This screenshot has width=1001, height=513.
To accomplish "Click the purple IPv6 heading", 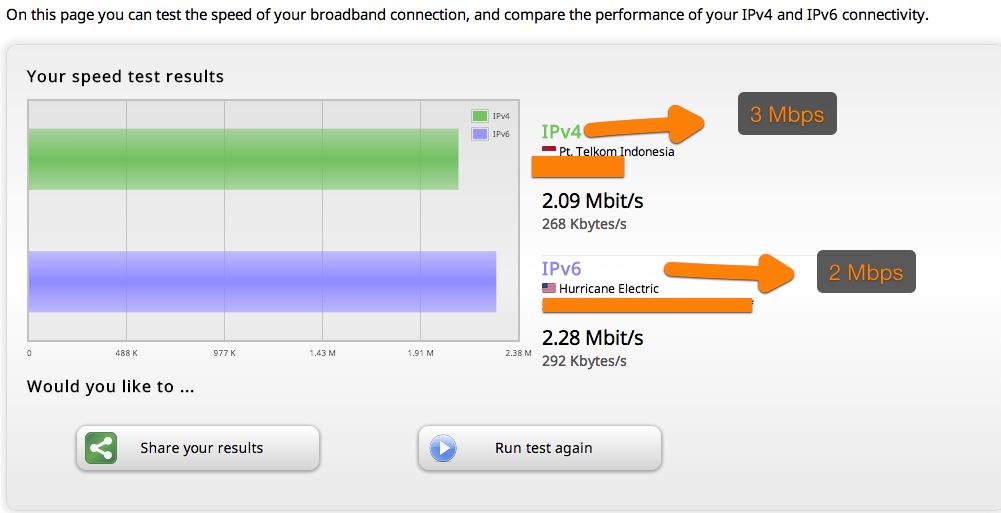I will coord(562,269).
